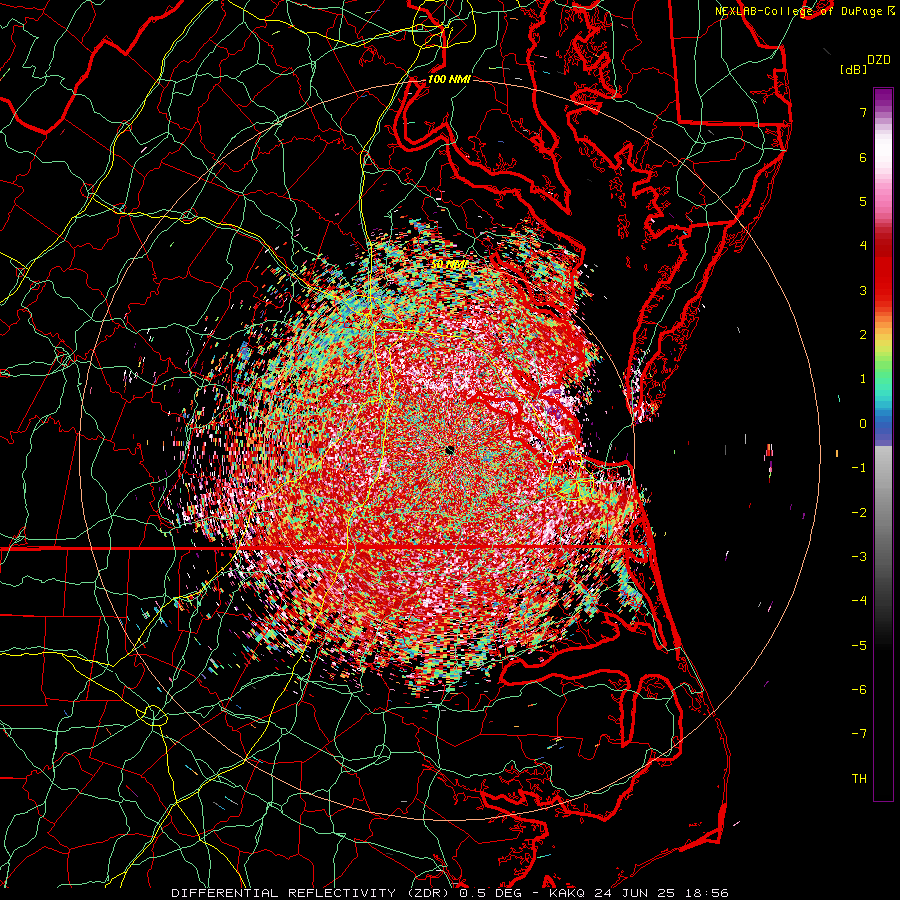900x900 pixels.
Task: Click the 18:56 timestamp text
Action: tap(705, 893)
